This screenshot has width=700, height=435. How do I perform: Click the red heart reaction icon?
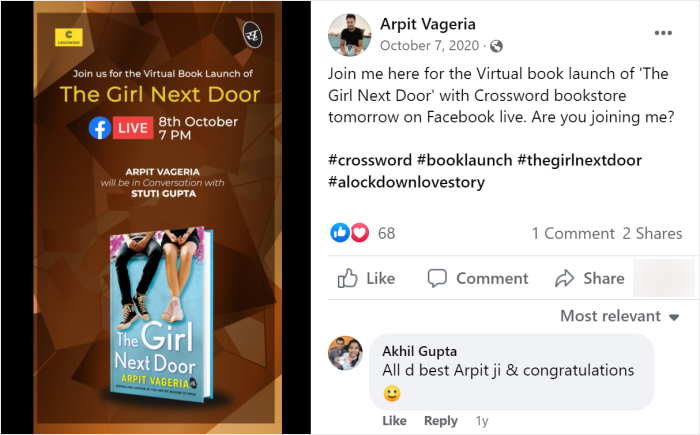[360, 233]
